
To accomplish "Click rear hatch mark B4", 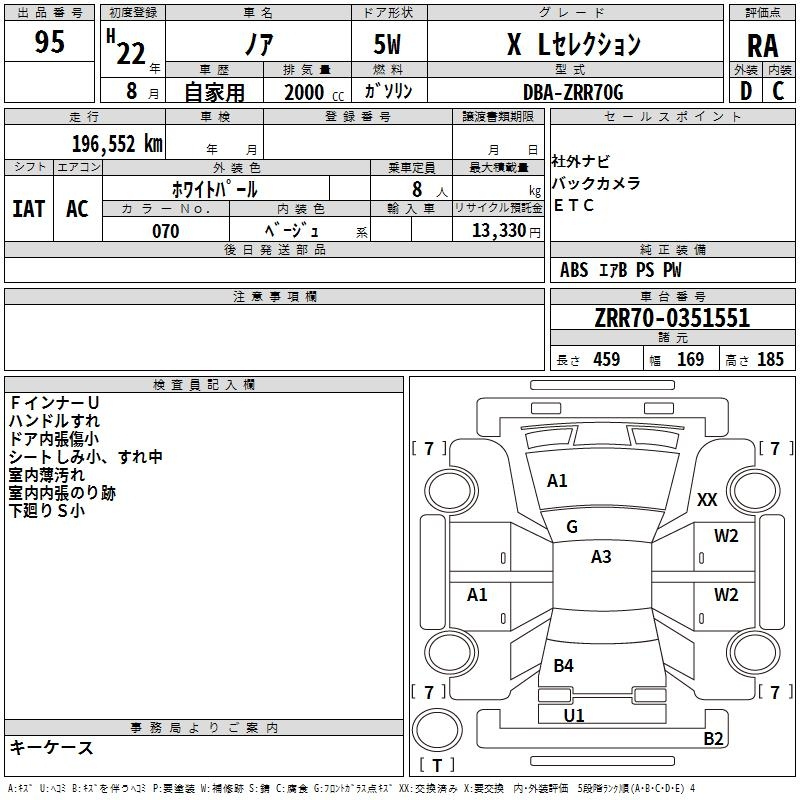I will [563, 666].
